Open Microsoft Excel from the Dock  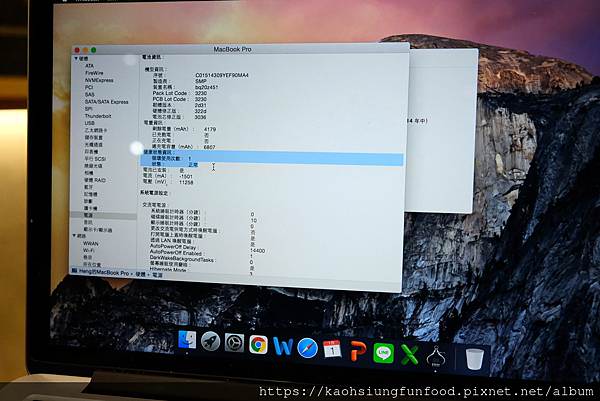409,354
